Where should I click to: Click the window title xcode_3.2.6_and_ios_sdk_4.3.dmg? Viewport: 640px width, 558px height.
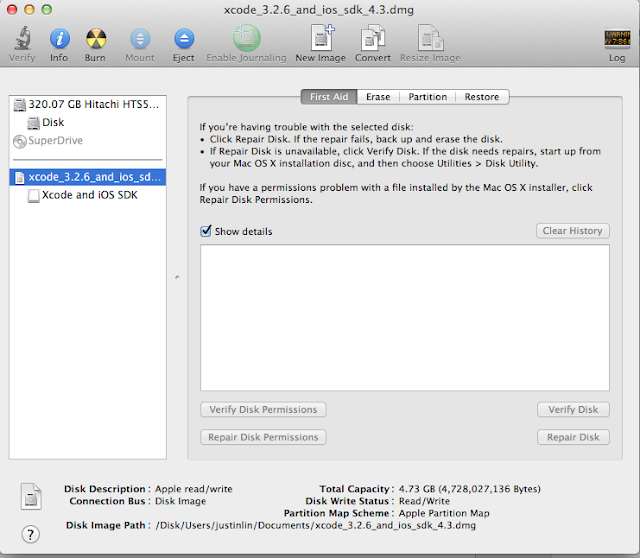coord(318,10)
